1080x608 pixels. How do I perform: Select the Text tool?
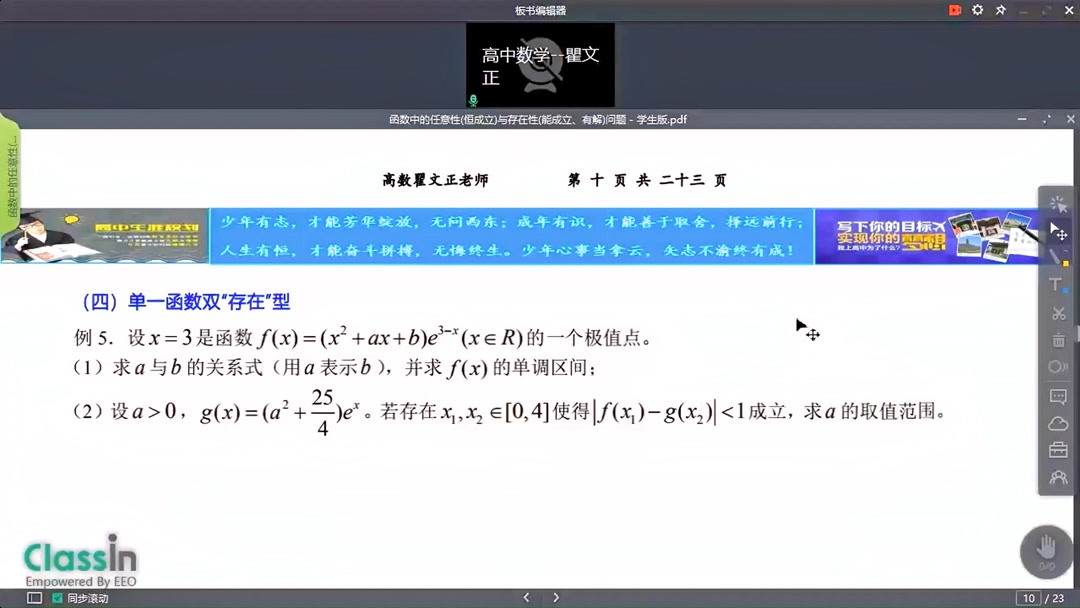(1056, 281)
